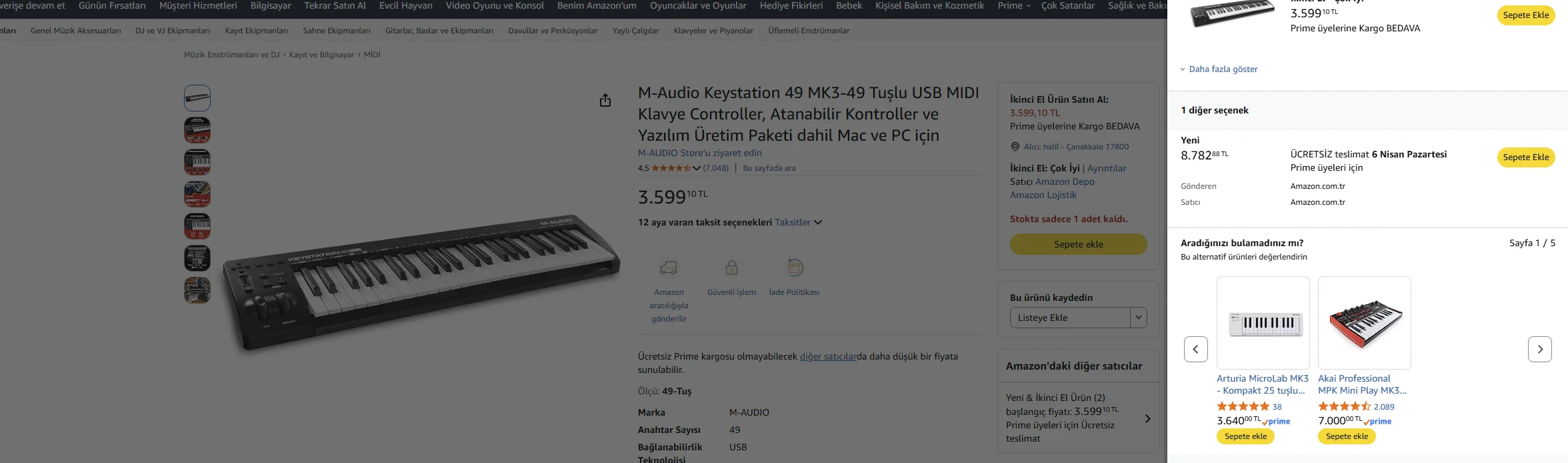Click the share icon above the product image
This screenshot has width=1568, height=463.
tap(605, 100)
